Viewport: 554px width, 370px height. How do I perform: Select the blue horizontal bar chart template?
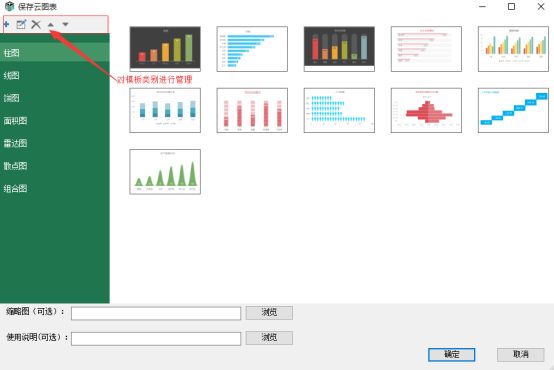tap(252, 49)
